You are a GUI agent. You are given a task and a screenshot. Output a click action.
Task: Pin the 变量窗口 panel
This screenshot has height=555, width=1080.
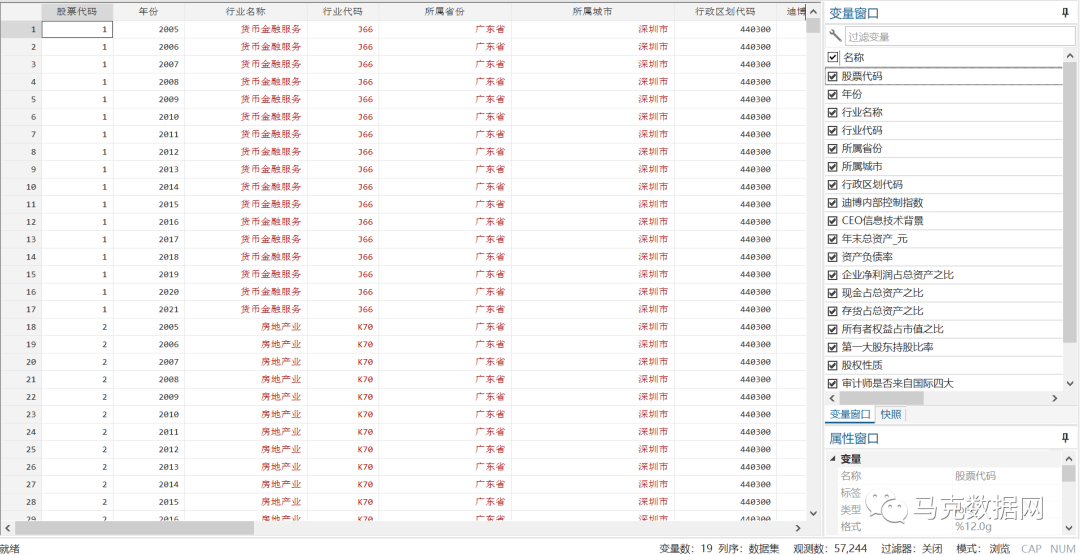(x=1066, y=12)
